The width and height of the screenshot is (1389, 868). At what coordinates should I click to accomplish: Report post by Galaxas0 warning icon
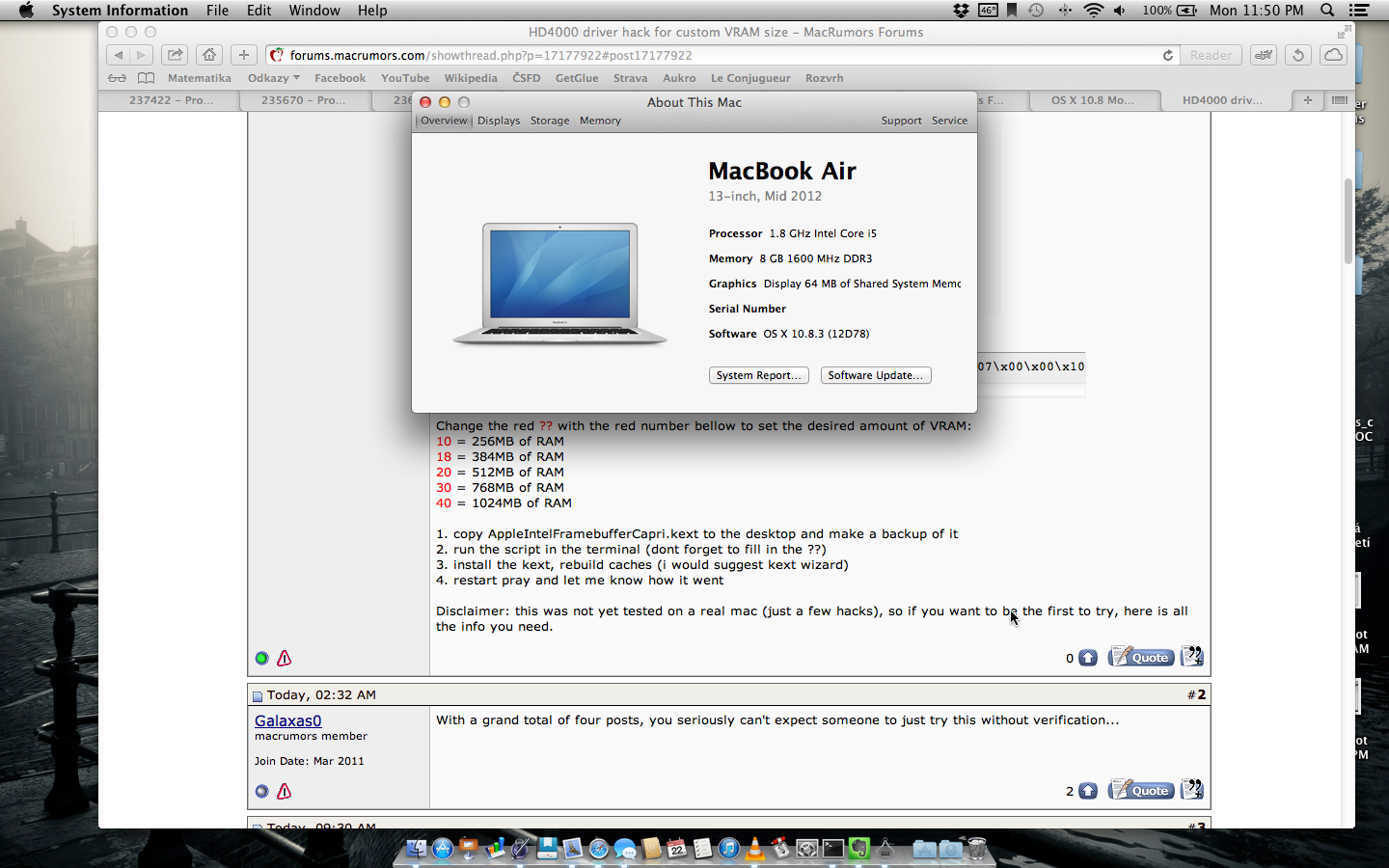click(x=284, y=791)
